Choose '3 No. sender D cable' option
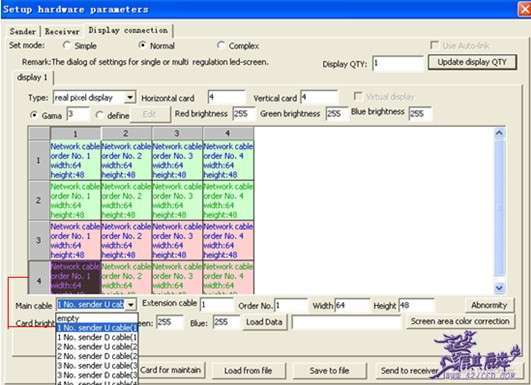 pyautogui.click(x=97, y=375)
